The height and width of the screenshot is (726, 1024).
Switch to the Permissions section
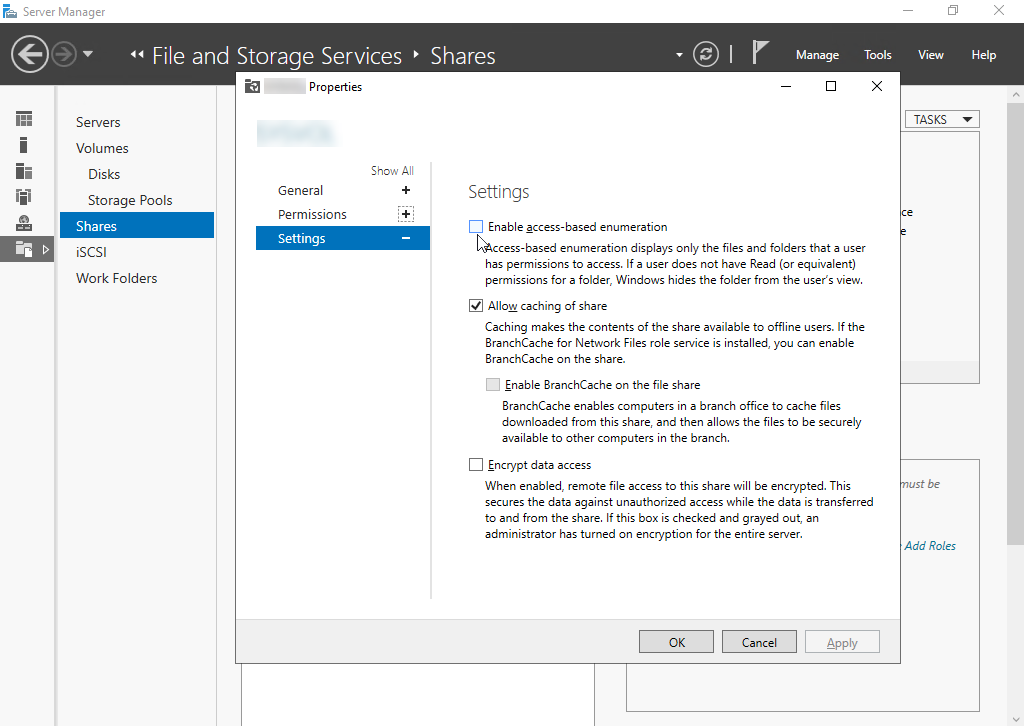click(312, 214)
